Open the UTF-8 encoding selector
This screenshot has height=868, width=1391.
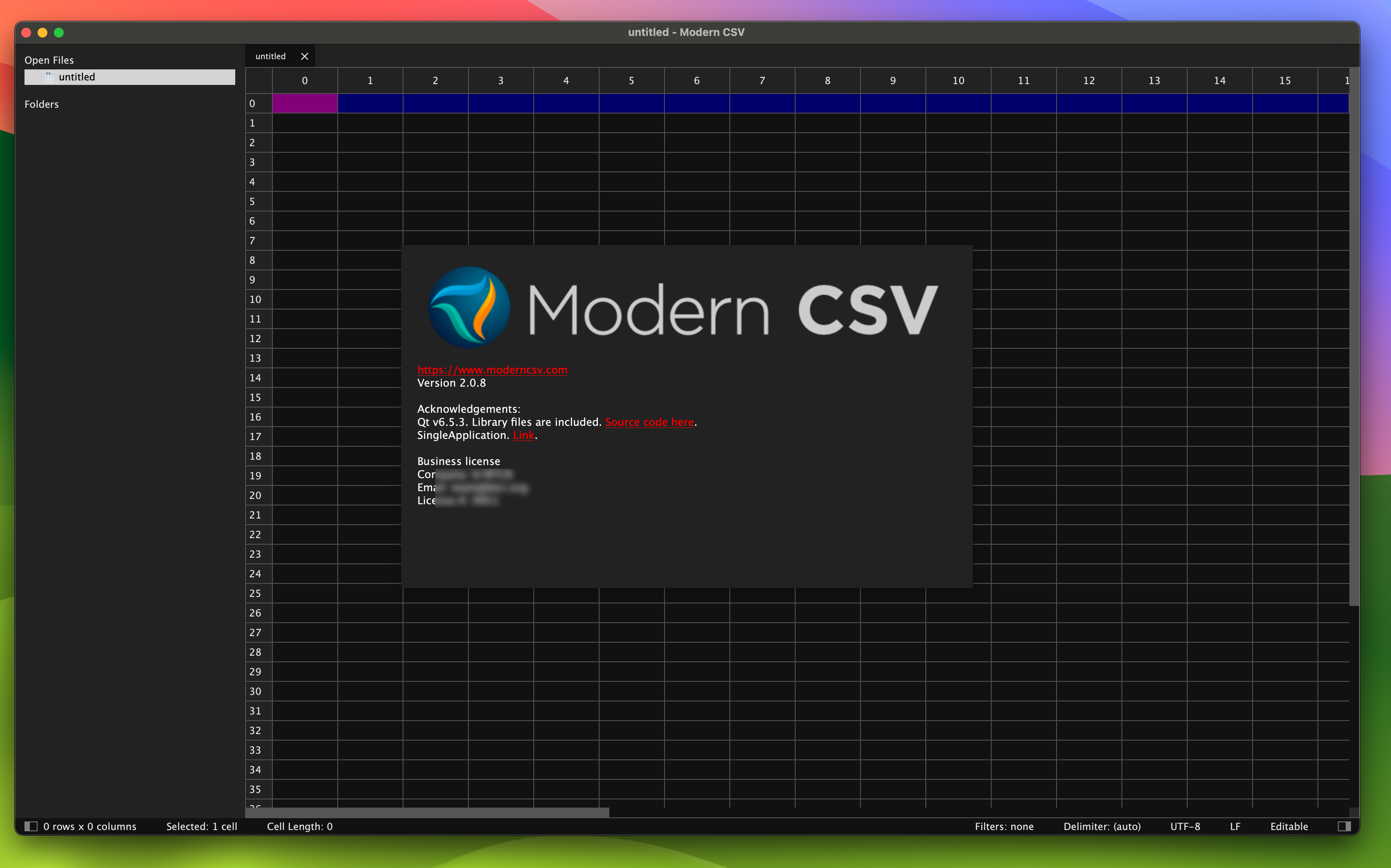1185,826
